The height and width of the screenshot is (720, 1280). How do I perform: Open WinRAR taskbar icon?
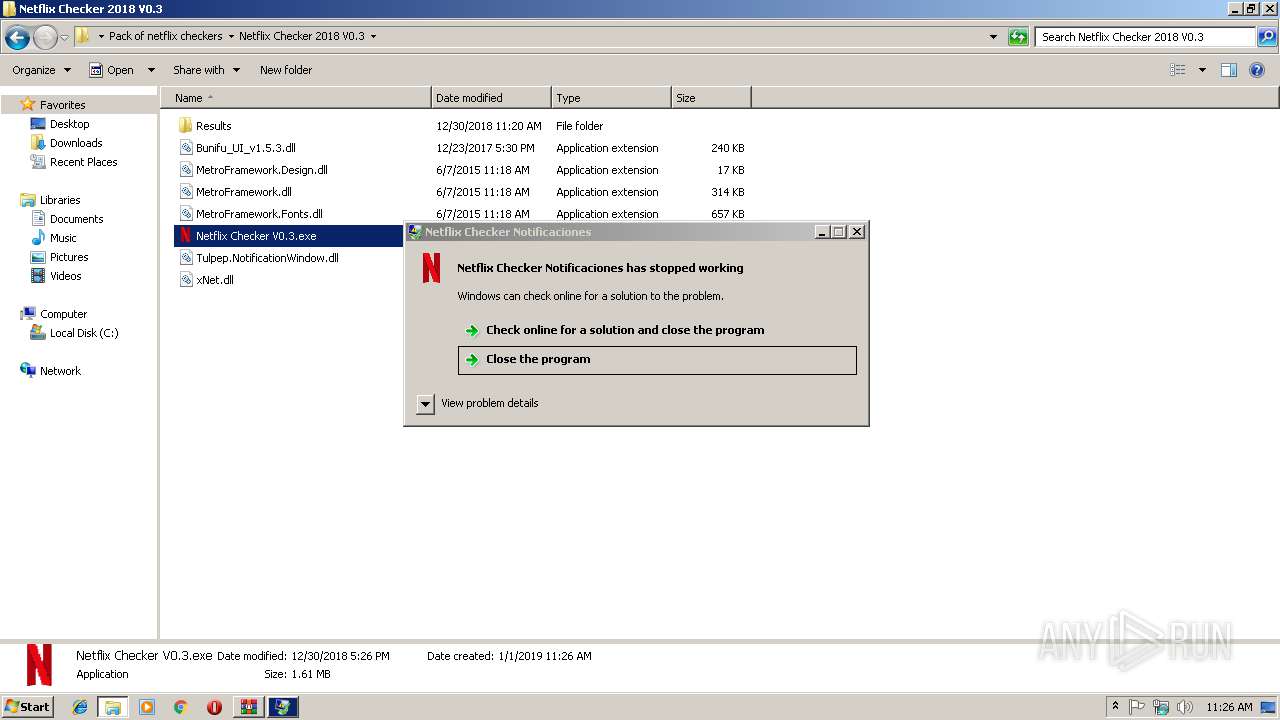click(249, 707)
